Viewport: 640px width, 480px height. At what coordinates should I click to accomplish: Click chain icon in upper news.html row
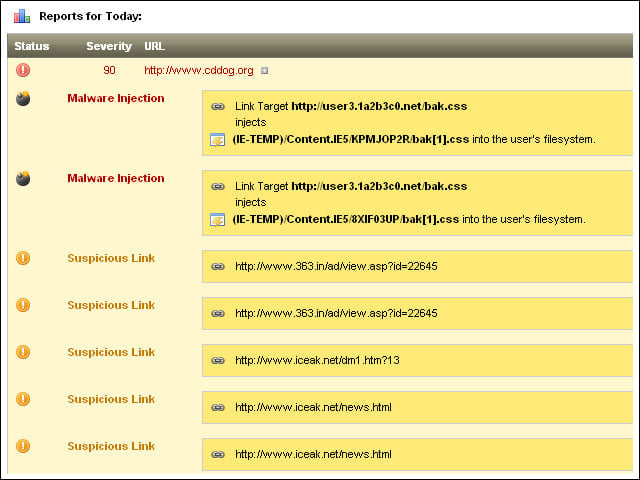218,407
